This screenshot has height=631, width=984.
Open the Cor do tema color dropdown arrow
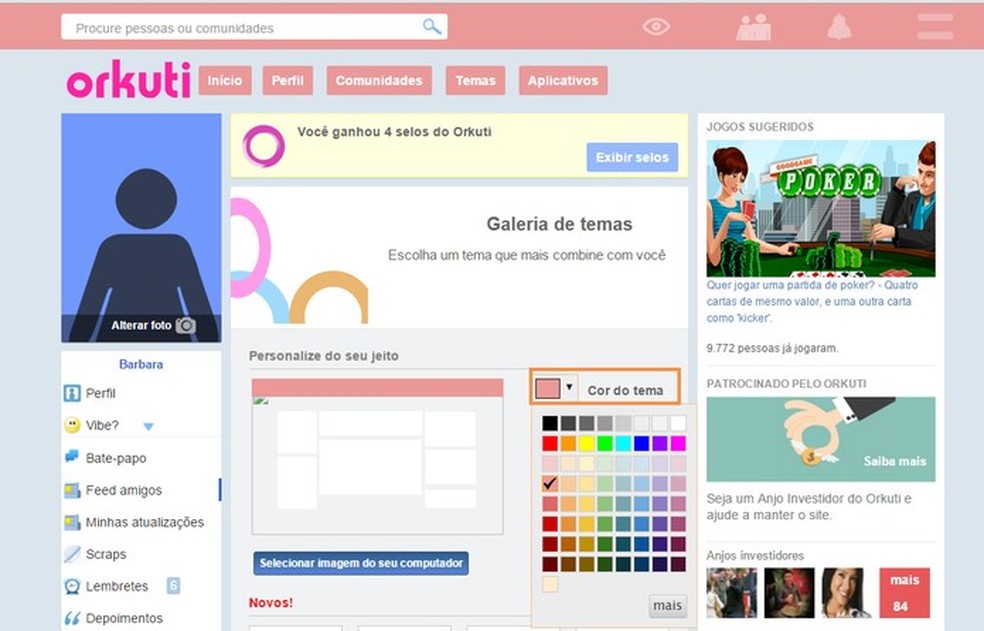(569, 387)
